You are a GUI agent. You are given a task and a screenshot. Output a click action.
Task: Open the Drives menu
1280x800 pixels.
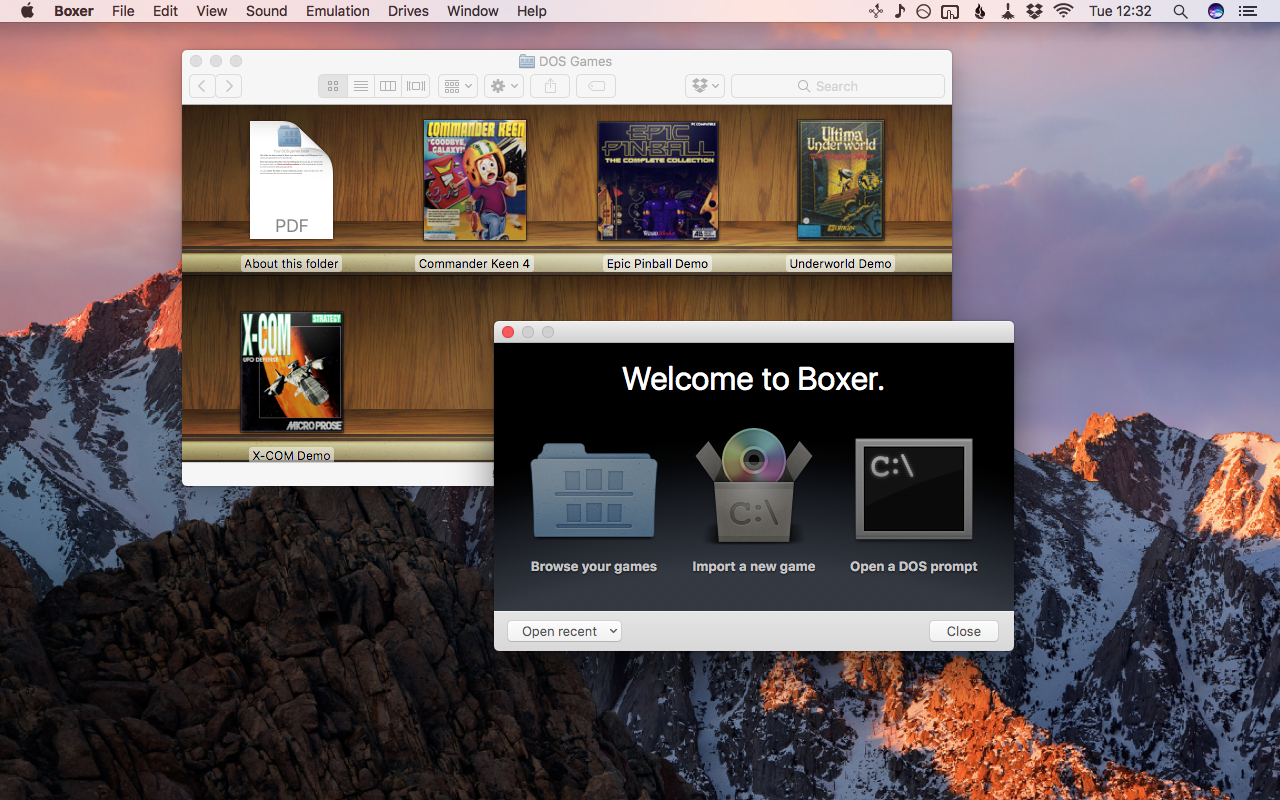tap(408, 11)
